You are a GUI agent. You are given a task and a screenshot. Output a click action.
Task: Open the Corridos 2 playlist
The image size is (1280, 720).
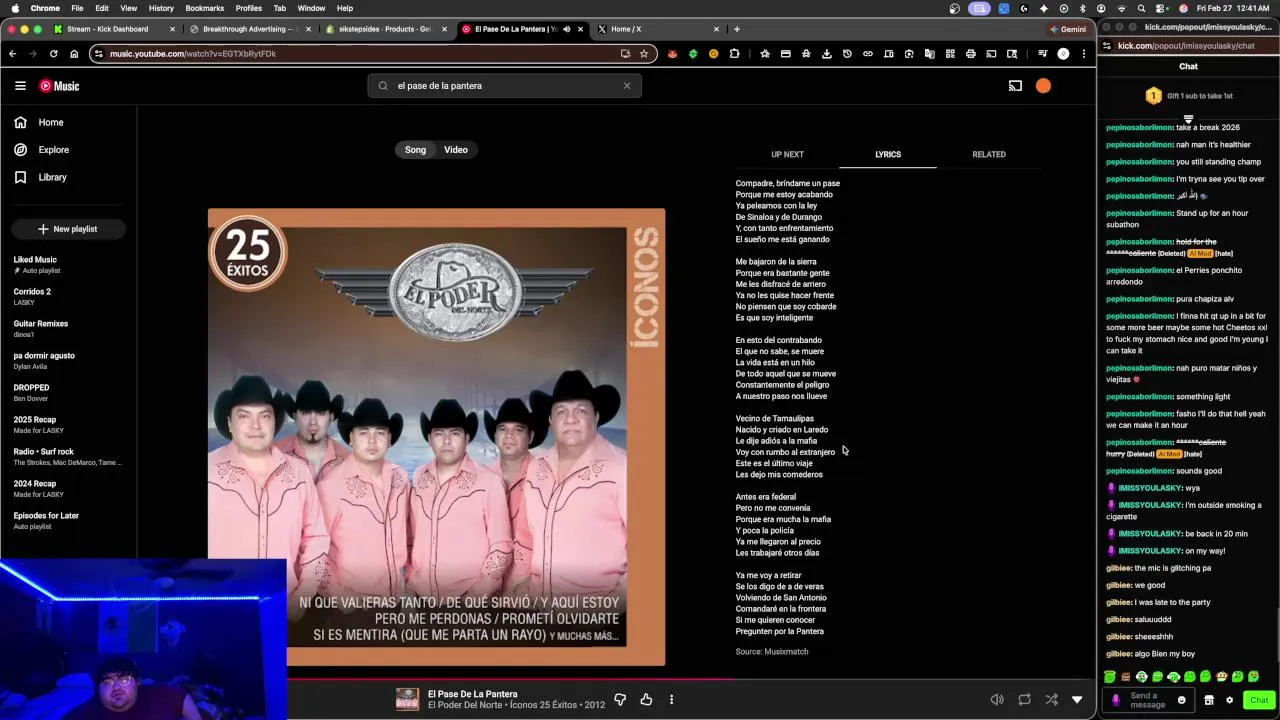(32, 296)
